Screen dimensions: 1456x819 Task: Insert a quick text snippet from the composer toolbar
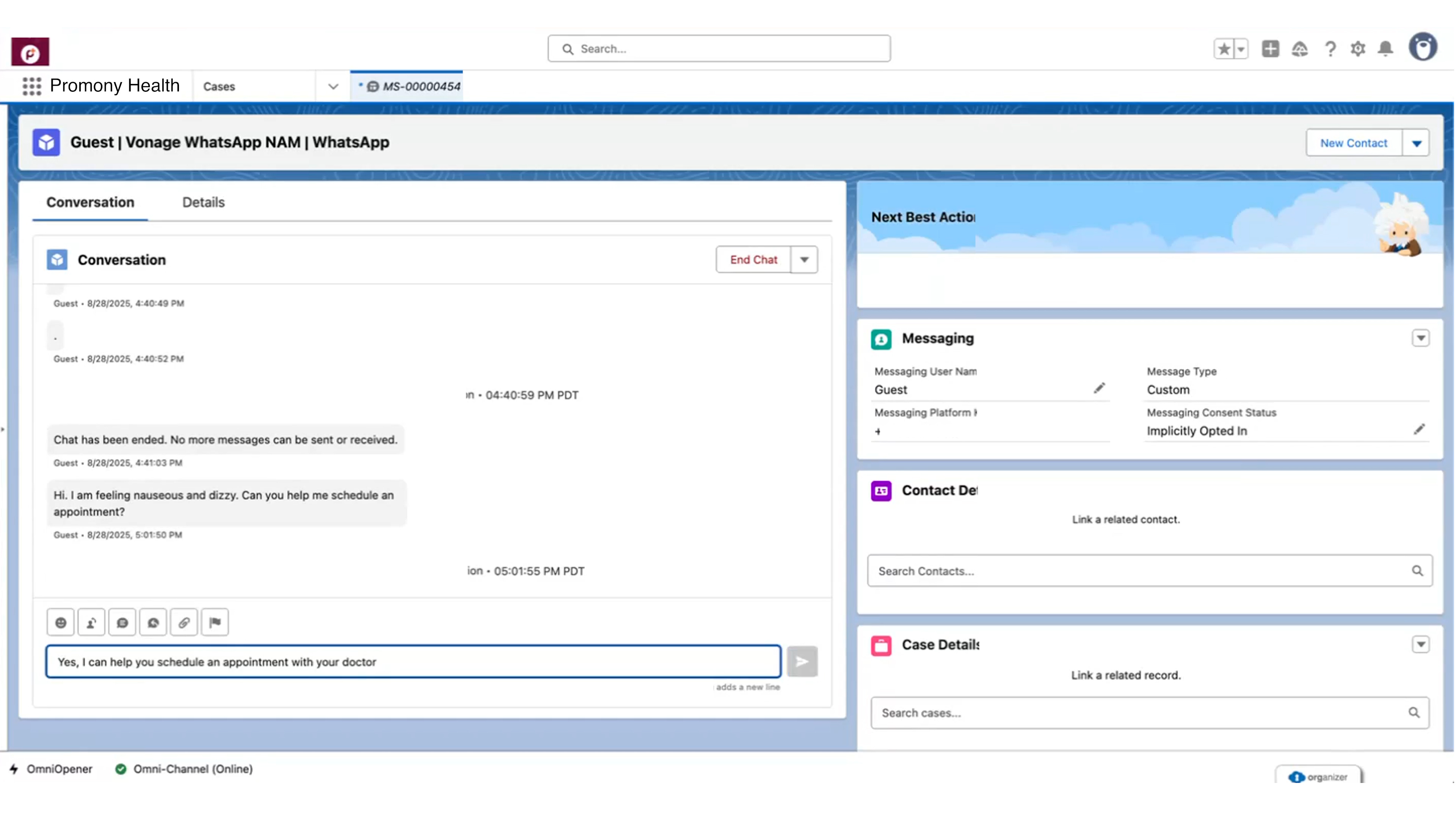click(122, 622)
